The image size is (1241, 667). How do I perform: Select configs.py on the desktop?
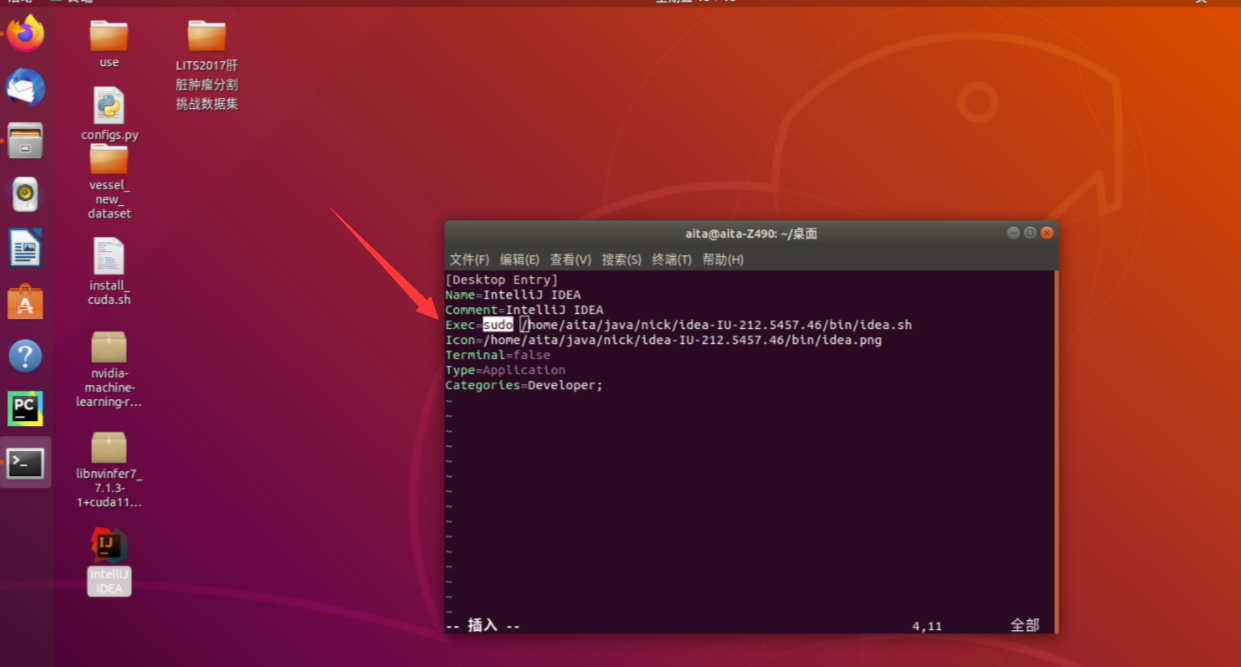tap(108, 105)
